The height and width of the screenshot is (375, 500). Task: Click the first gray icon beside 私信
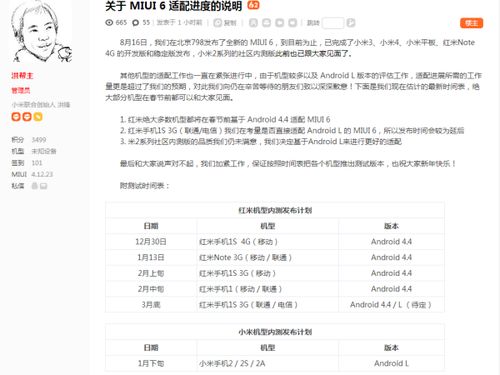pyautogui.click(x=35, y=186)
